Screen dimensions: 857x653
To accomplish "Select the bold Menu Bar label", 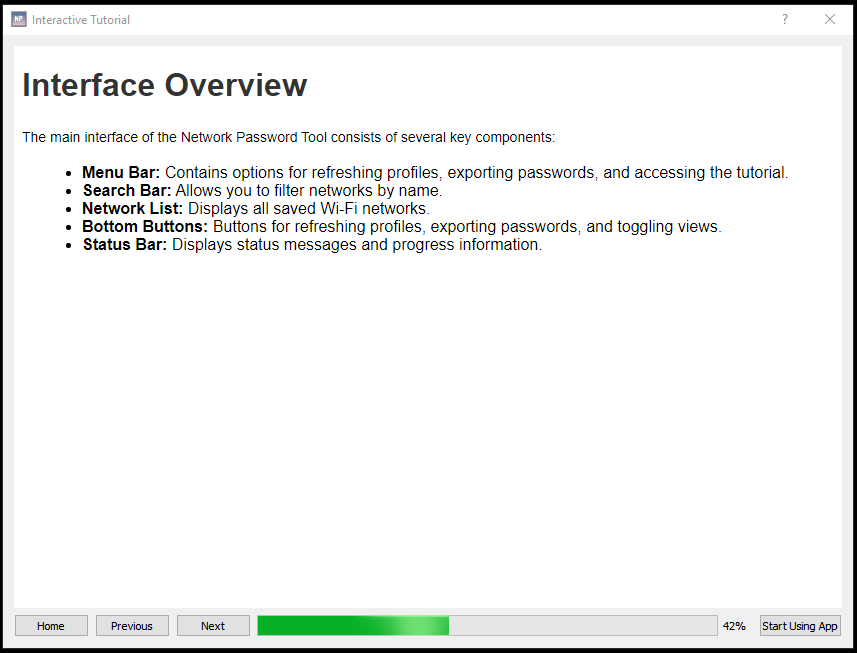I will click(121, 172).
